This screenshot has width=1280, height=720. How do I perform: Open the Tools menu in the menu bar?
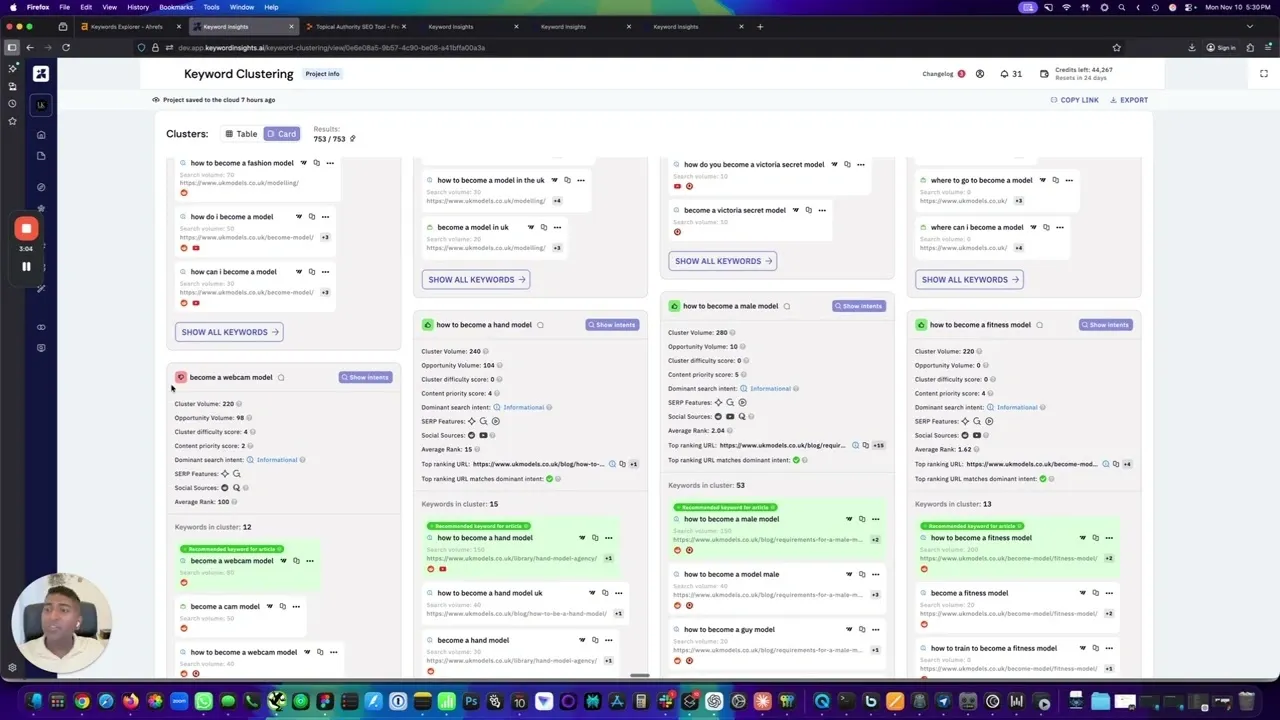click(211, 7)
